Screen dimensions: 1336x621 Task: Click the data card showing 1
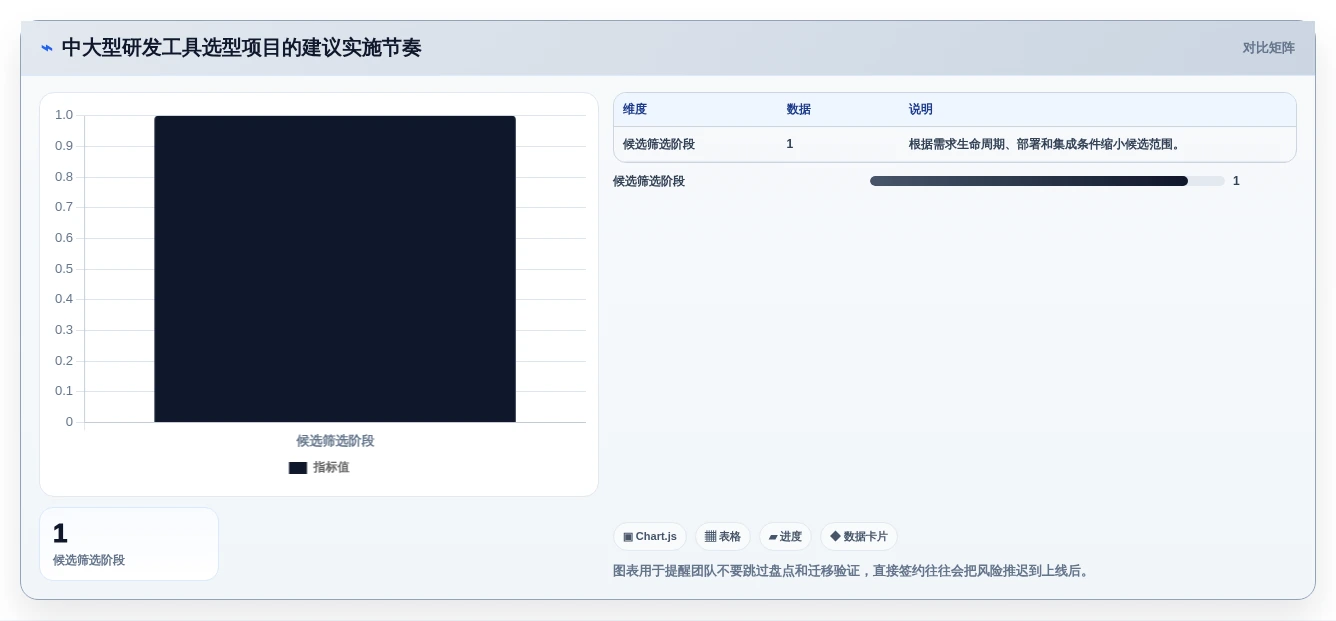coord(129,544)
